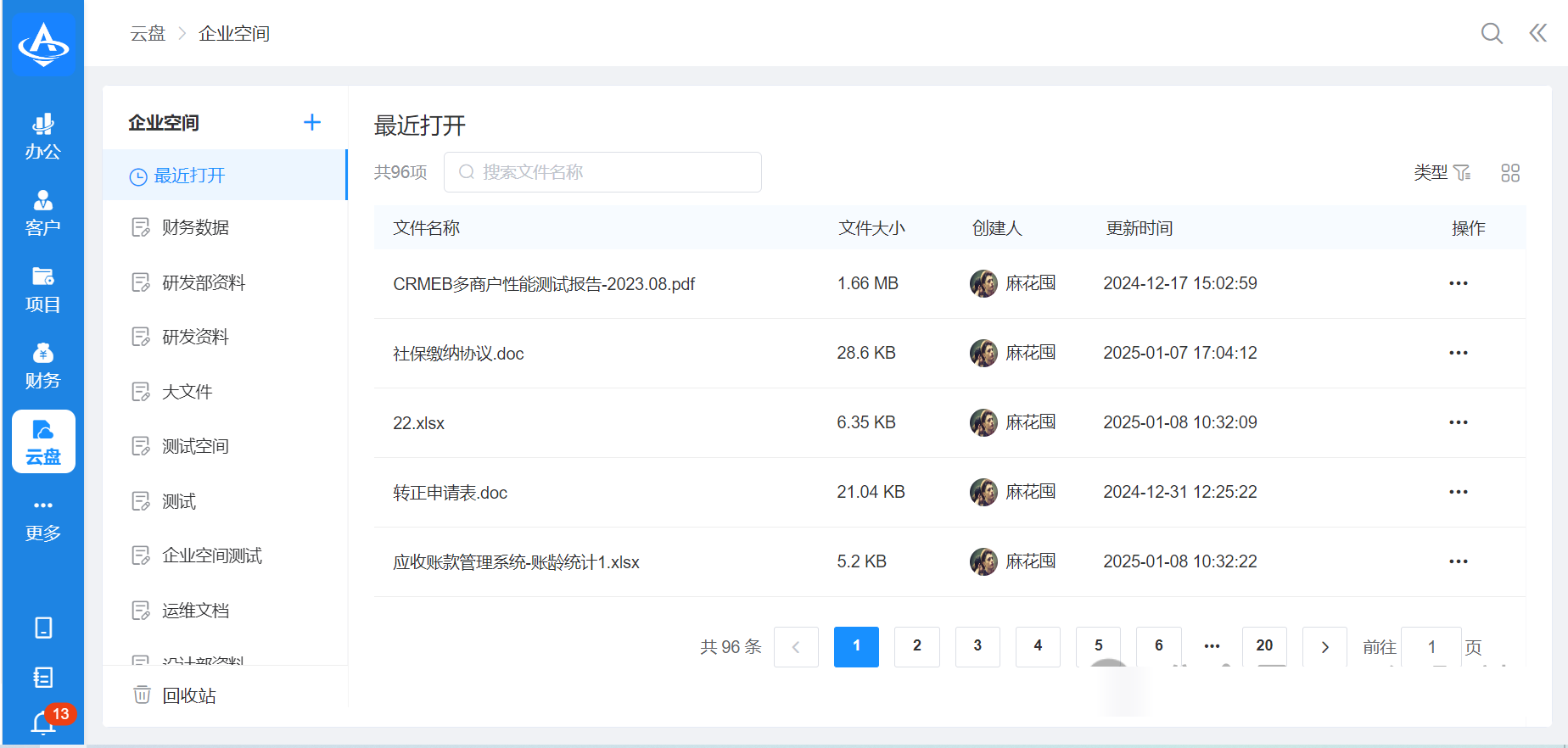Click the notification bell with 13 badge

point(44,723)
